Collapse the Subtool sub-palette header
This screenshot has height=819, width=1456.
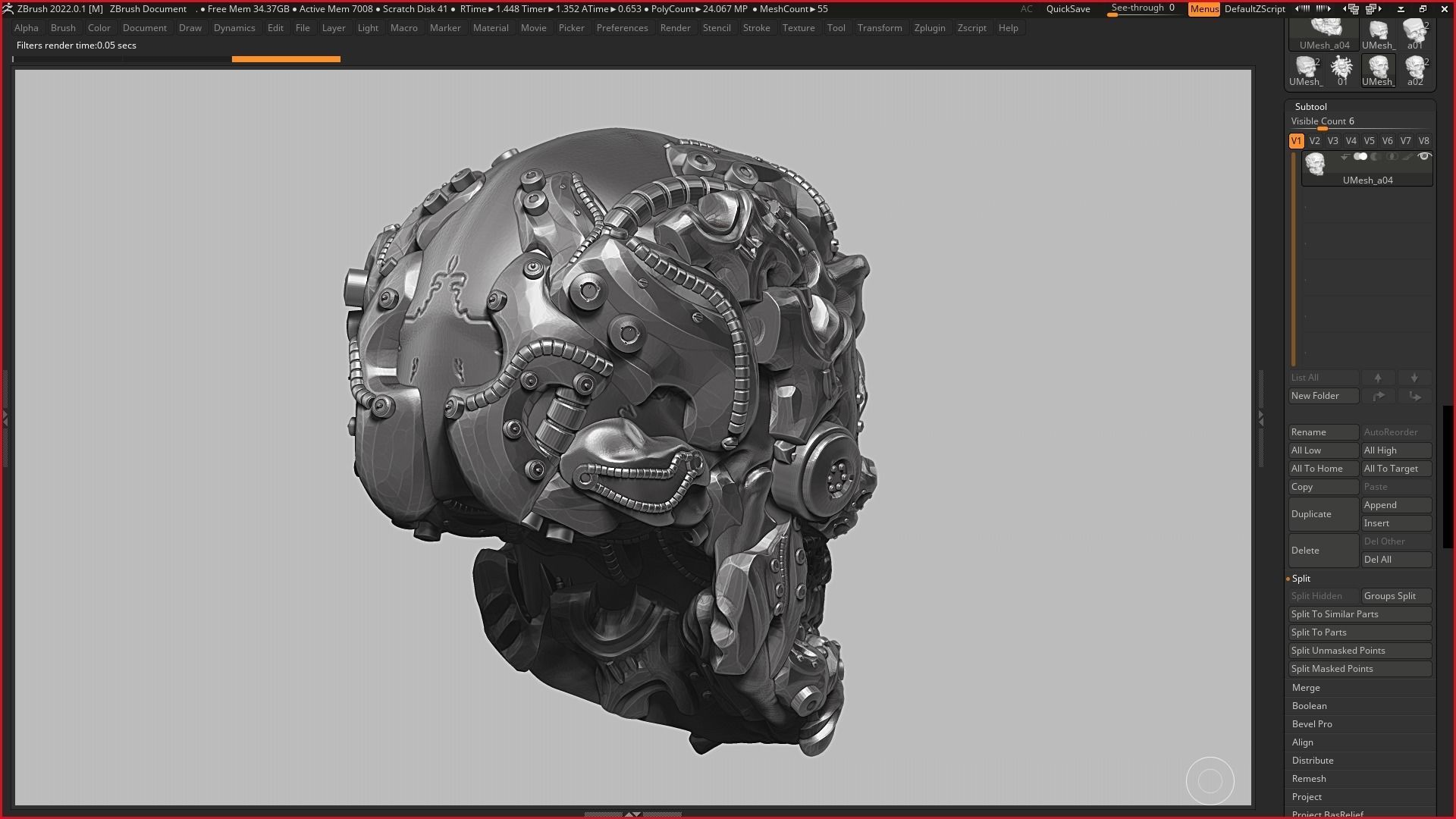(x=1310, y=107)
